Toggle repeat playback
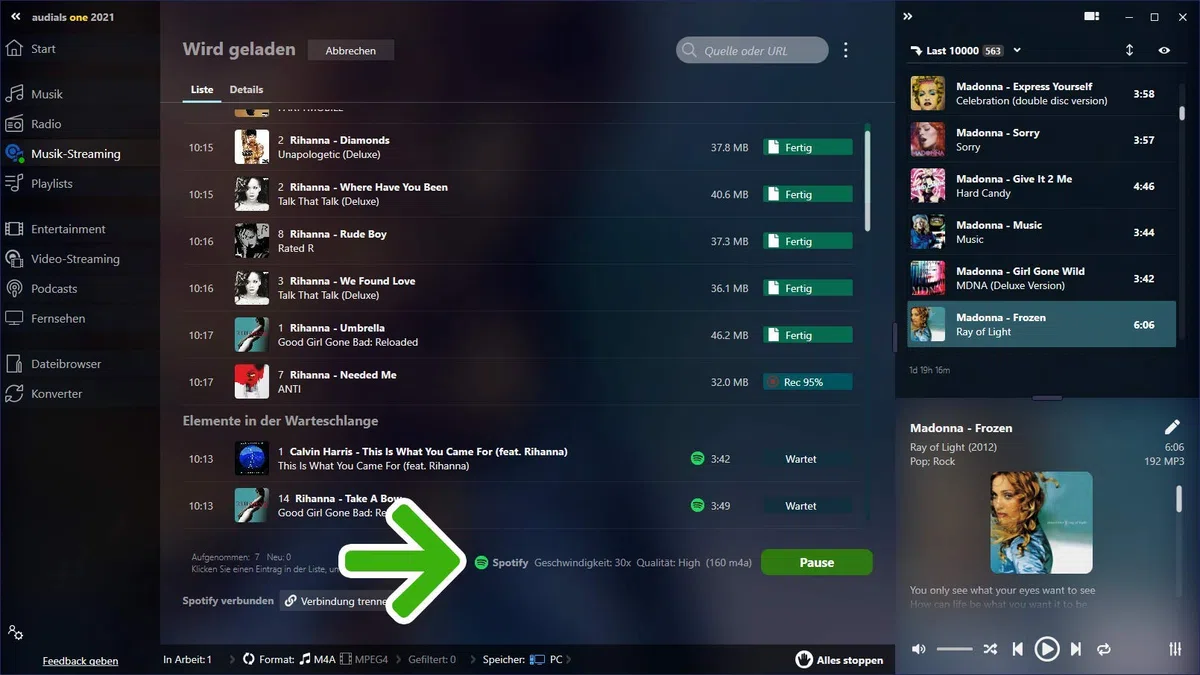1200x675 pixels. (1104, 649)
